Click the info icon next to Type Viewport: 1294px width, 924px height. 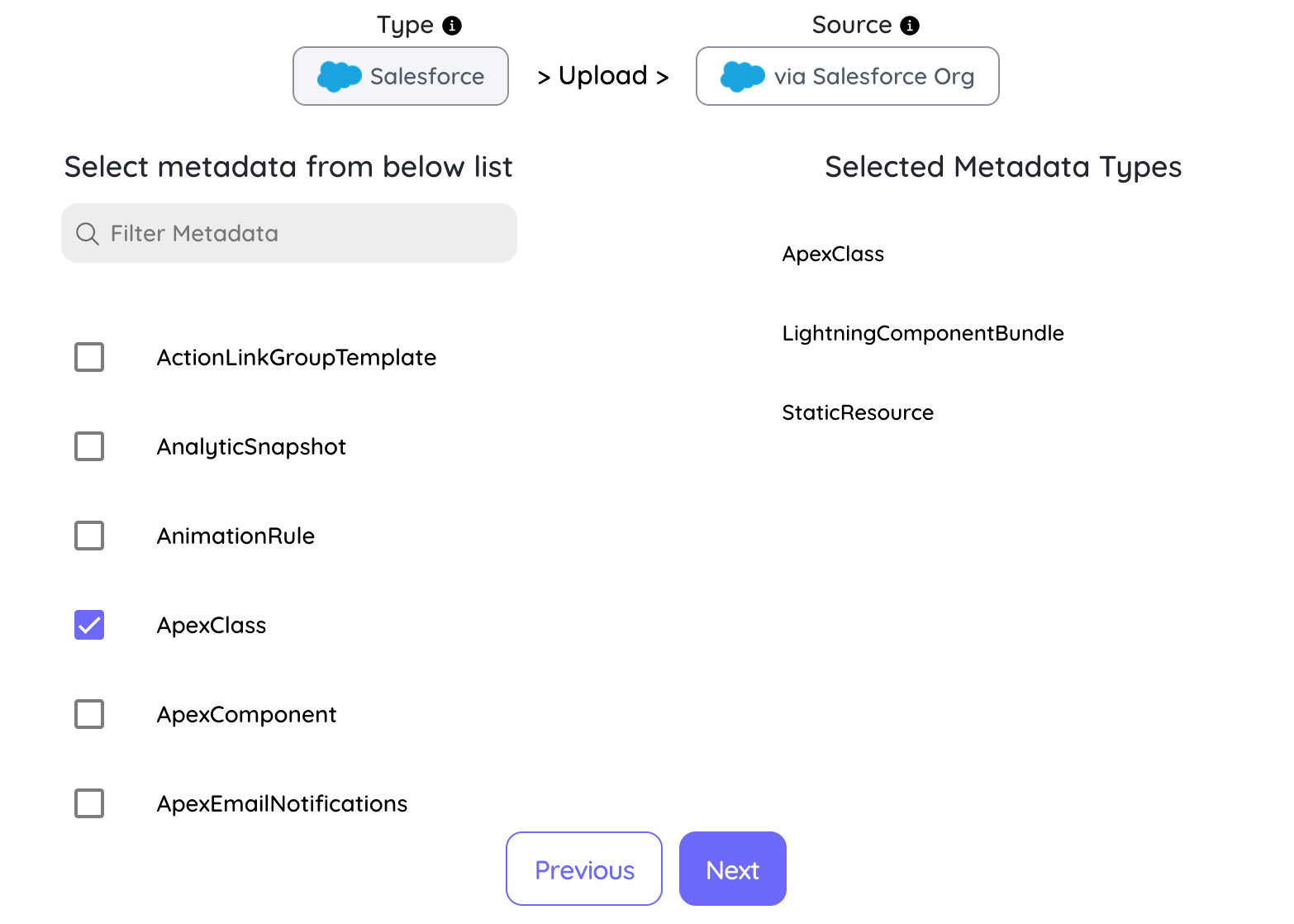452,26
